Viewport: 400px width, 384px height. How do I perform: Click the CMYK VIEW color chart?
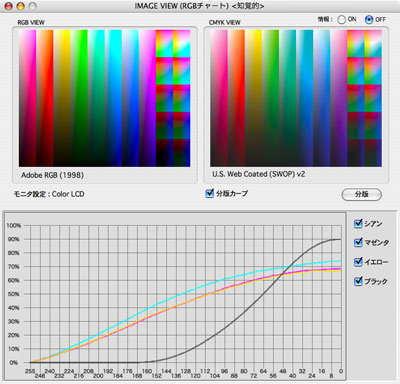[296, 98]
